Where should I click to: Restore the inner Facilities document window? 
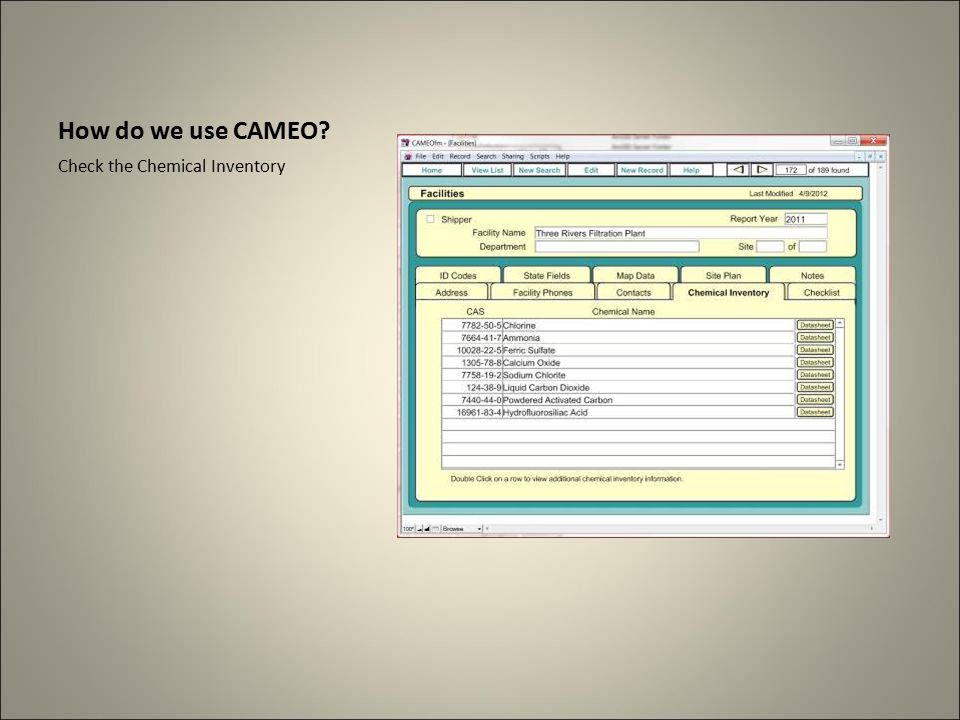coord(869,157)
